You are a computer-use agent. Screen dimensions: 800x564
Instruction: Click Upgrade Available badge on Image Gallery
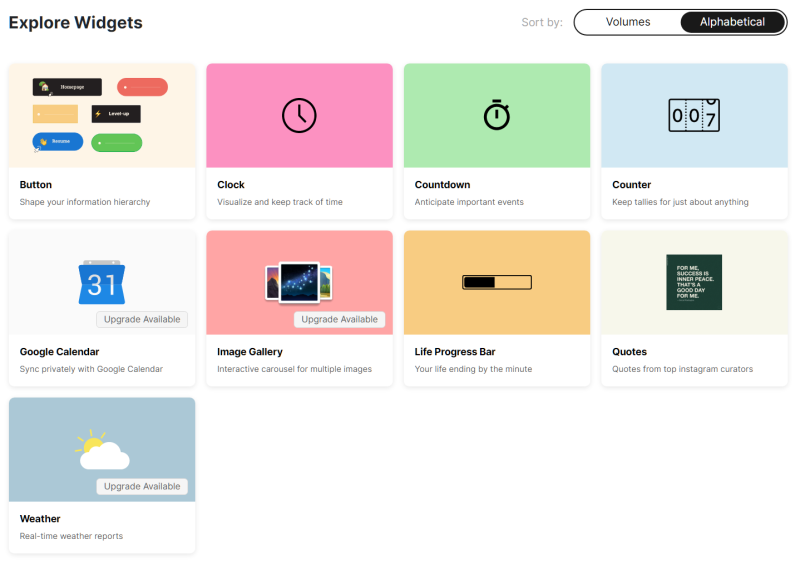click(339, 320)
